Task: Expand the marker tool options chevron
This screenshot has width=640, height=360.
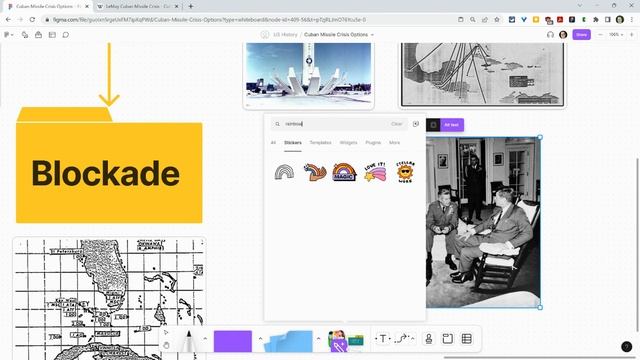Action: [205, 338]
